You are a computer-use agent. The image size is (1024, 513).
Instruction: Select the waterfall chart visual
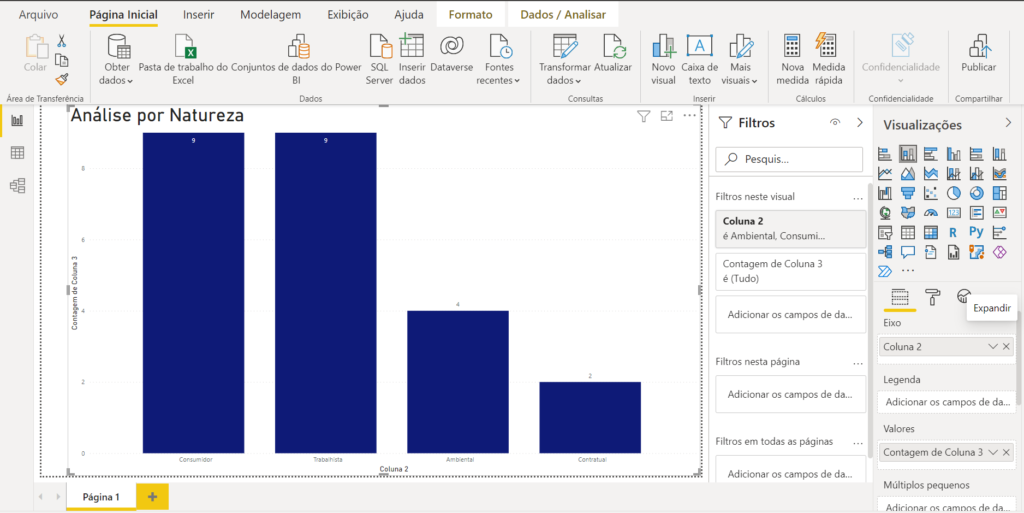click(x=885, y=193)
